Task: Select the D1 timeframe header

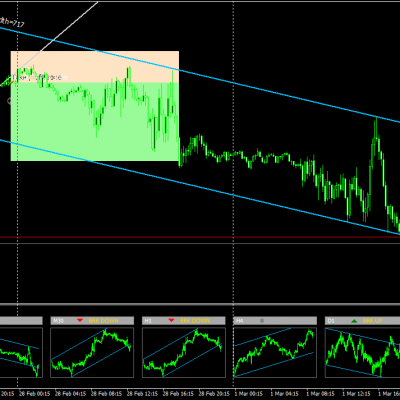Action: click(x=362, y=321)
